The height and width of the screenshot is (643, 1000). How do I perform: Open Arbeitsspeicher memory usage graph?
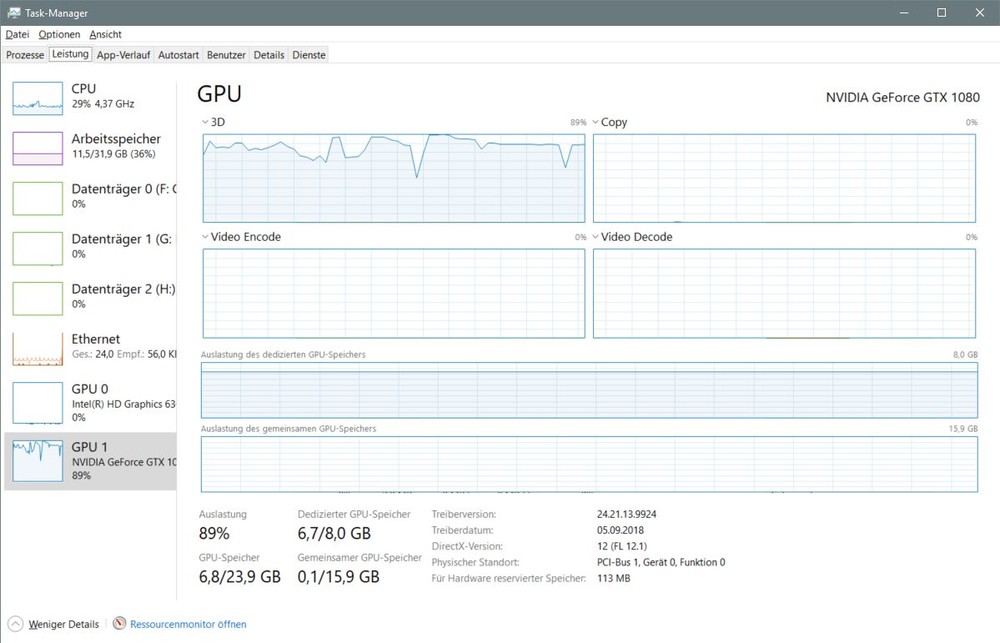[37, 148]
